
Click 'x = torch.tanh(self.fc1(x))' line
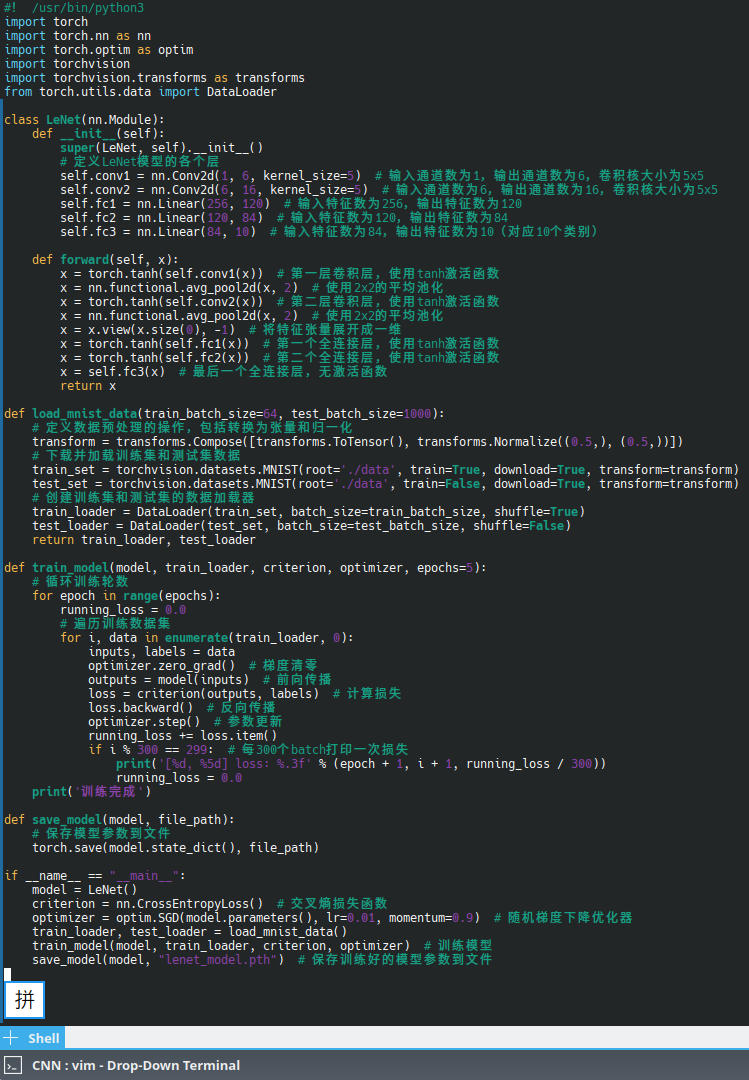pyautogui.click(x=280, y=344)
